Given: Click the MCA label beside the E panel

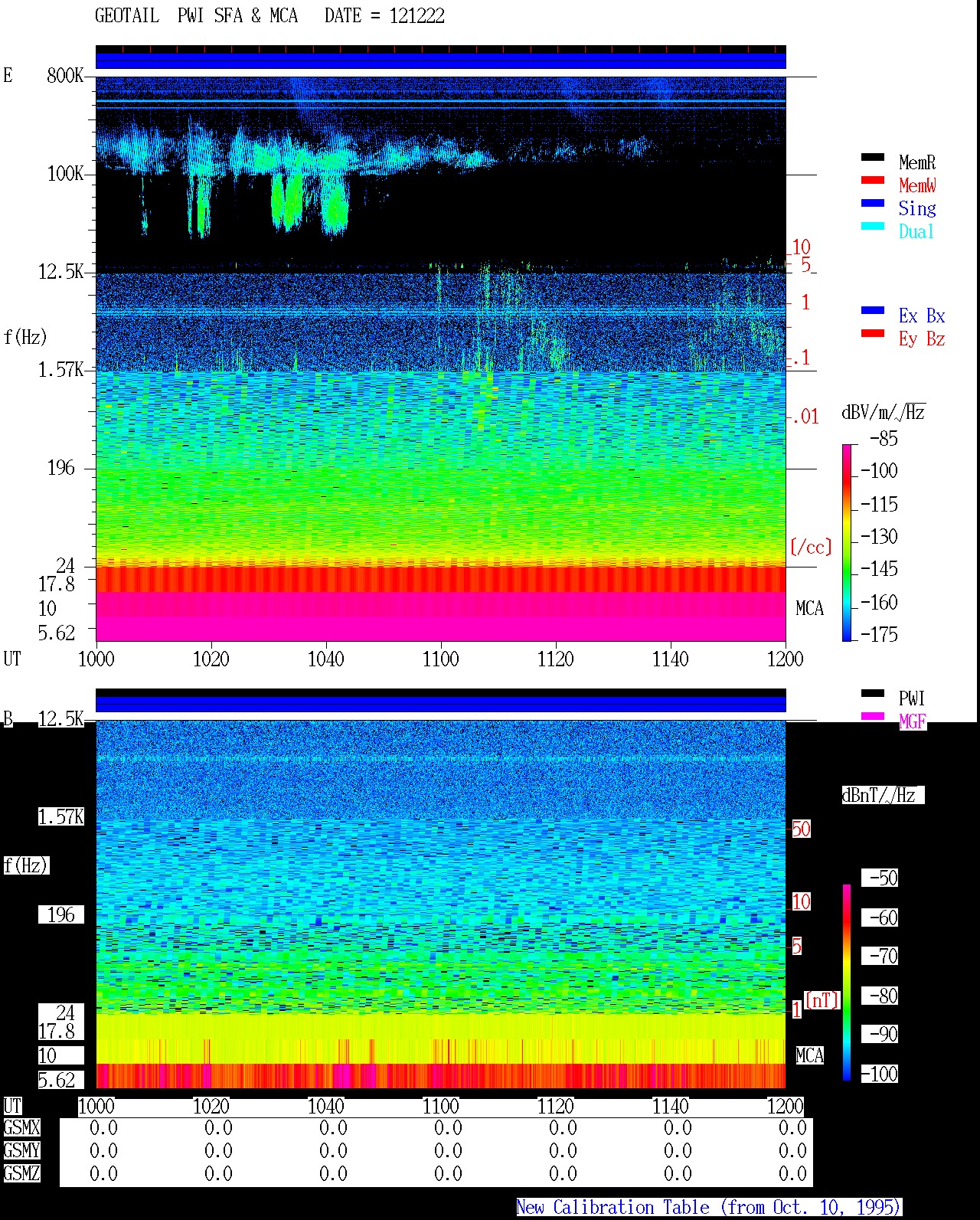Looking at the screenshot, I should pos(809,608).
